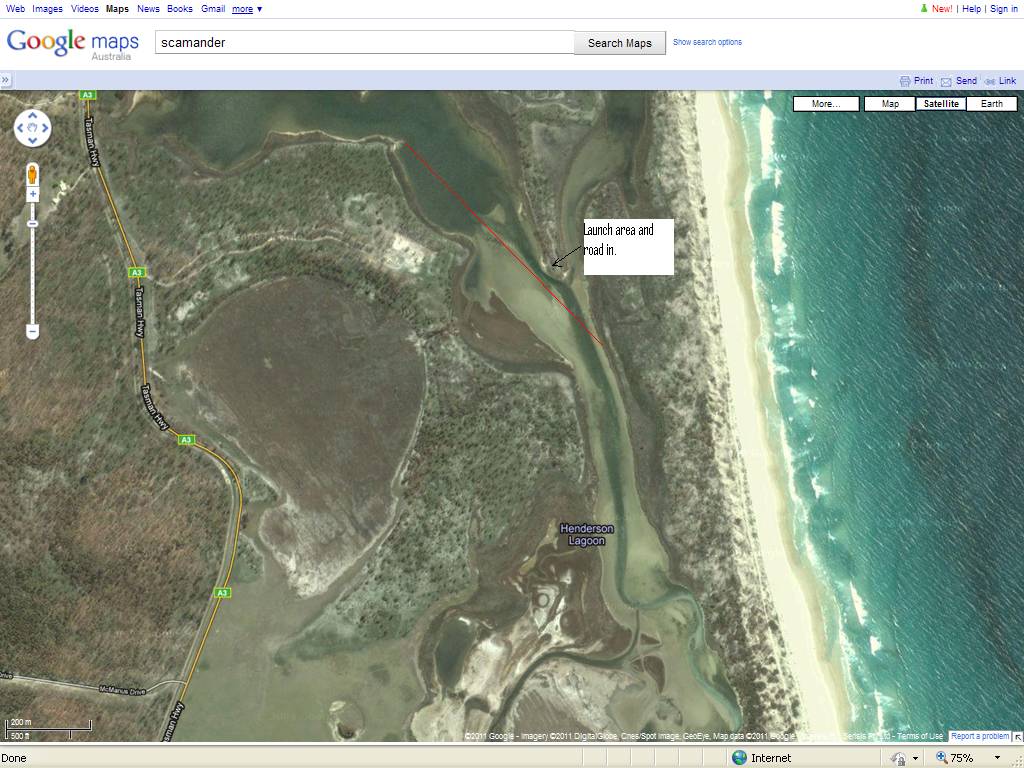Open the Report a problem link
The width and height of the screenshot is (1024, 768).
coord(980,735)
